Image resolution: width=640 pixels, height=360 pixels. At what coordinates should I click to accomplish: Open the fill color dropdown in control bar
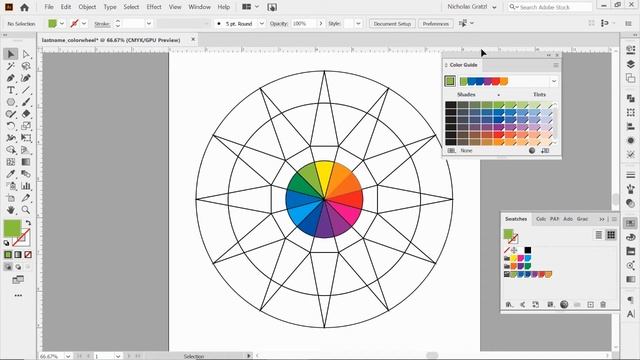(62, 24)
